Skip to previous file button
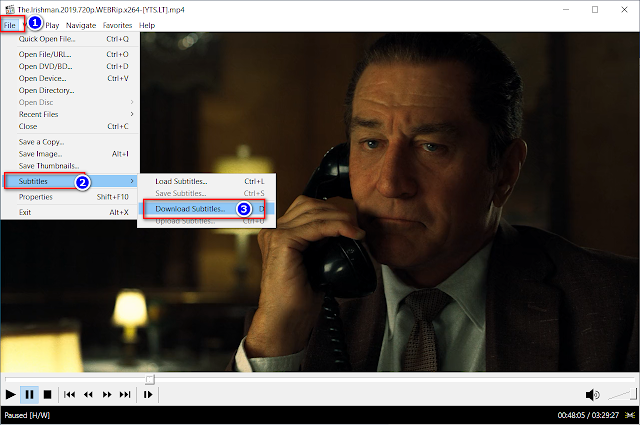 click(69, 394)
